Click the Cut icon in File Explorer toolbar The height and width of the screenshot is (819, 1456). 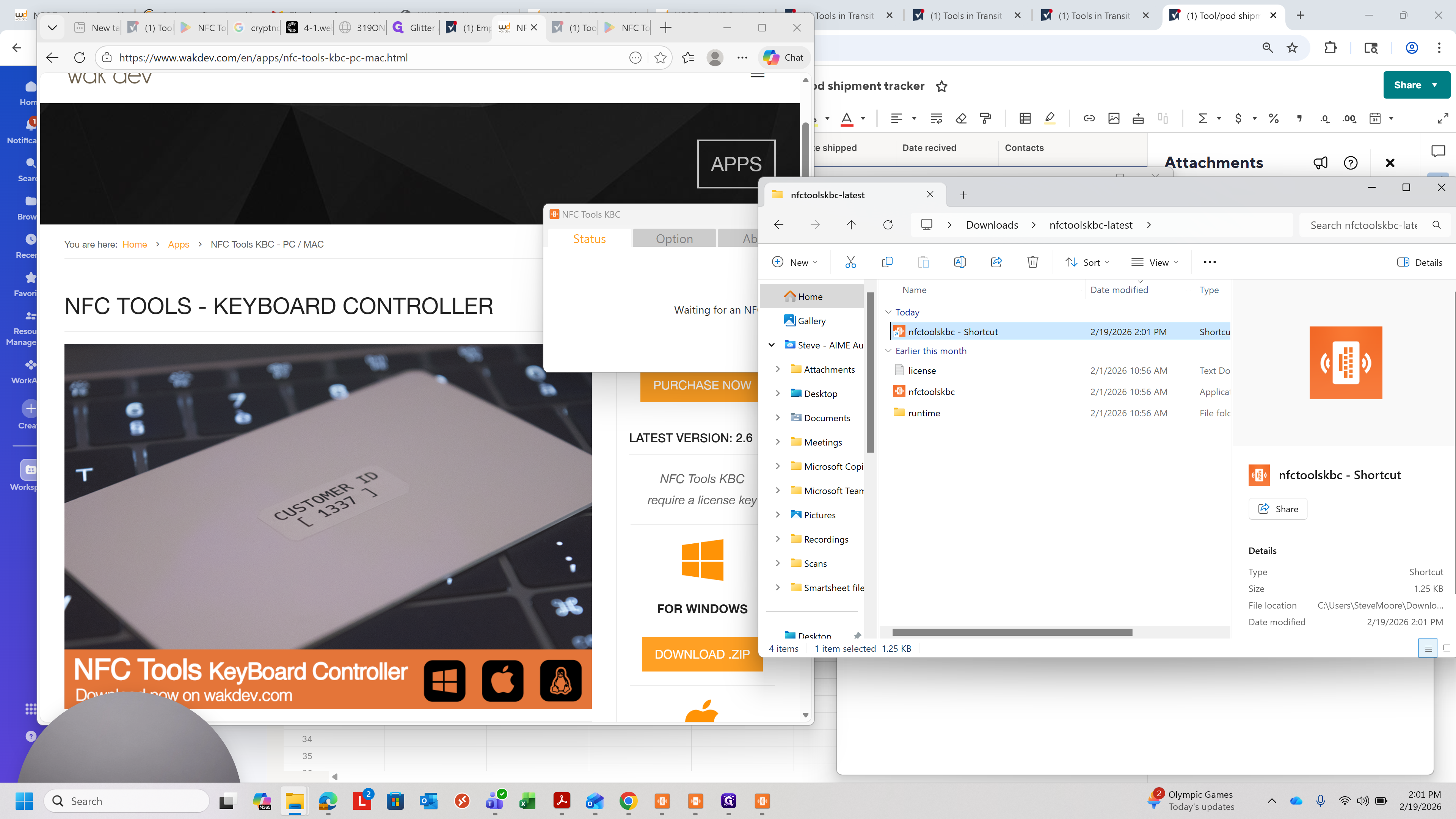[x=850, y=262]
